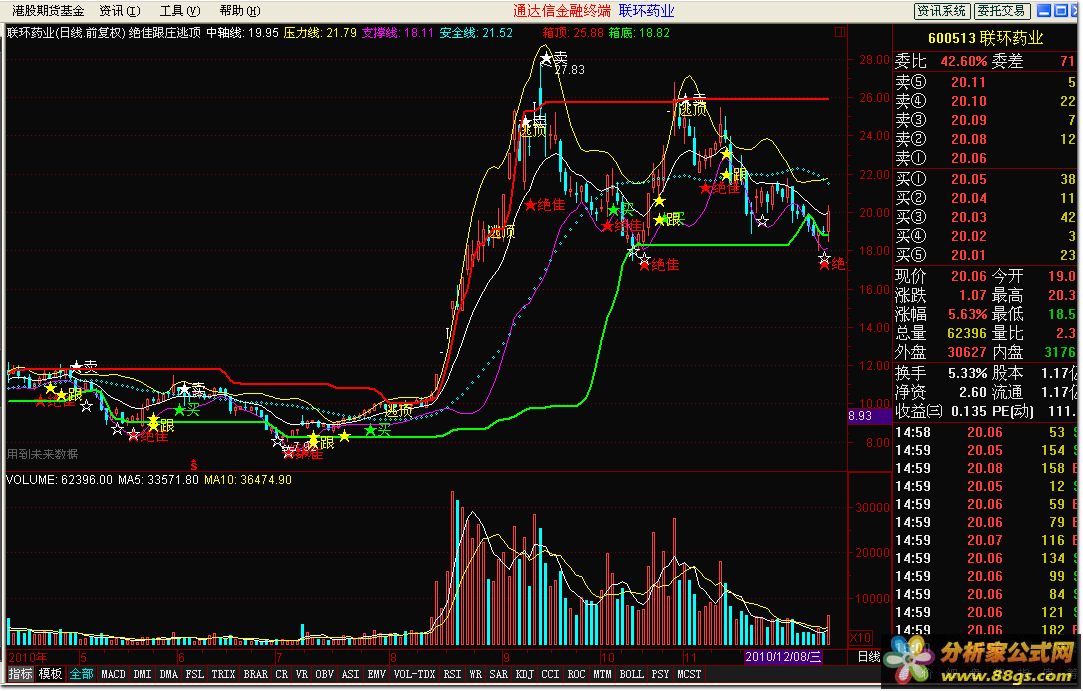Select the PSY indicator tab
The width and height of the screenshot is (1083, 691).
(x=660, y=674)
